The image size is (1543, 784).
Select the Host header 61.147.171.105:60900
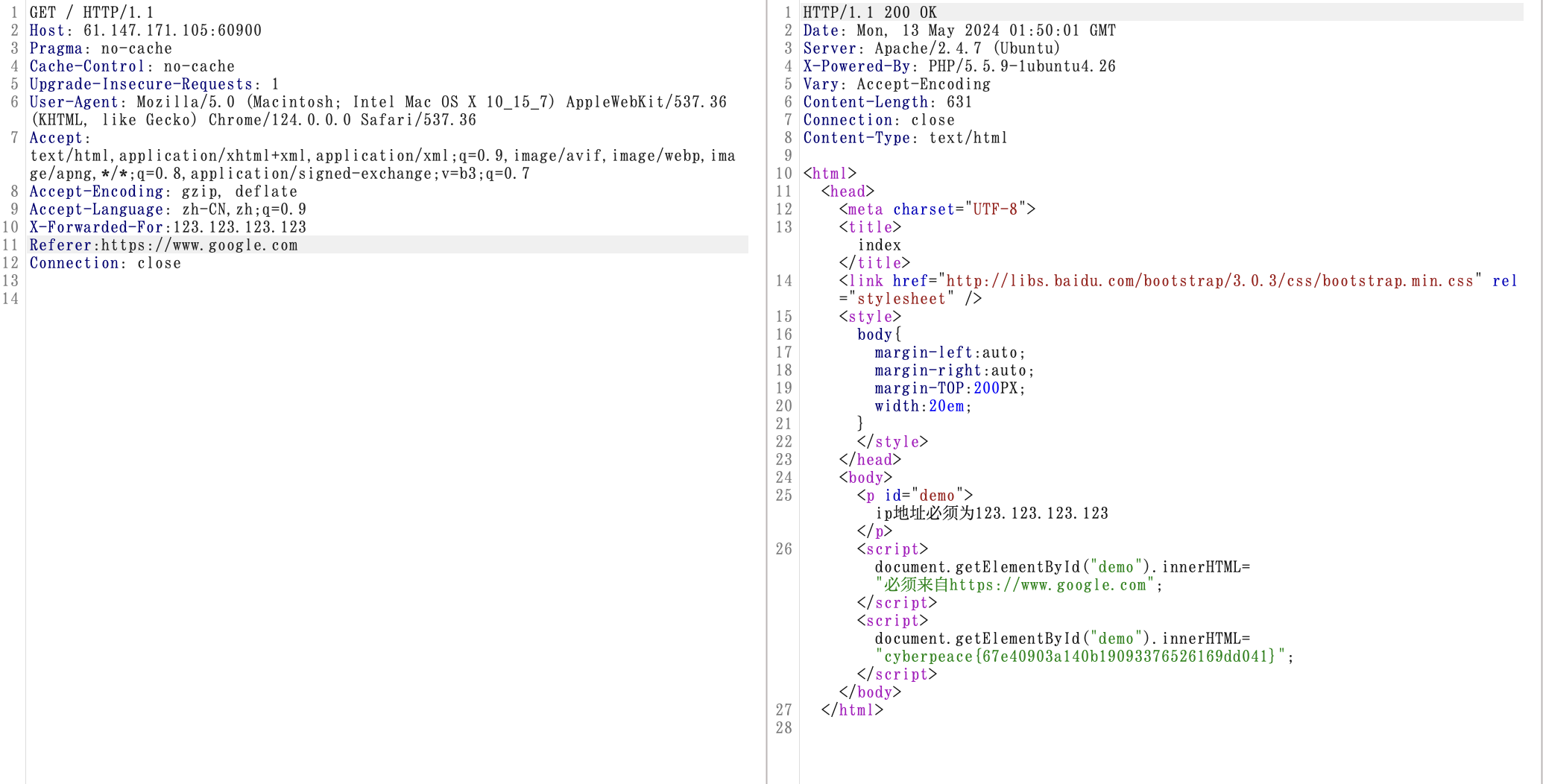coord(145,31)
